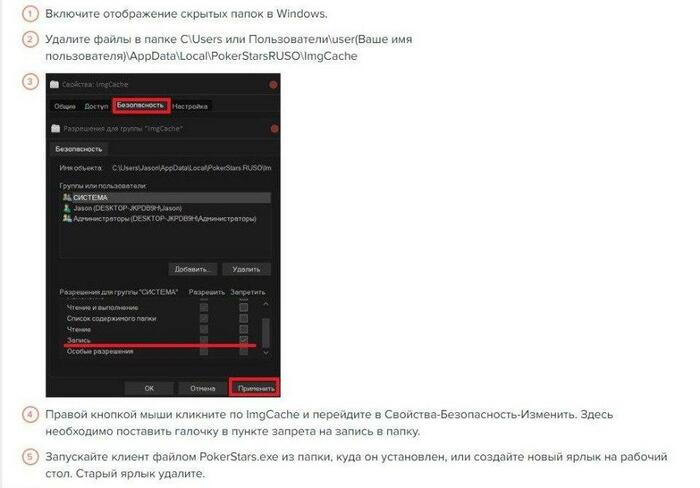Click folder icon in Свойства: ImgCache title
700x488 pixels.
pos(54,84)
